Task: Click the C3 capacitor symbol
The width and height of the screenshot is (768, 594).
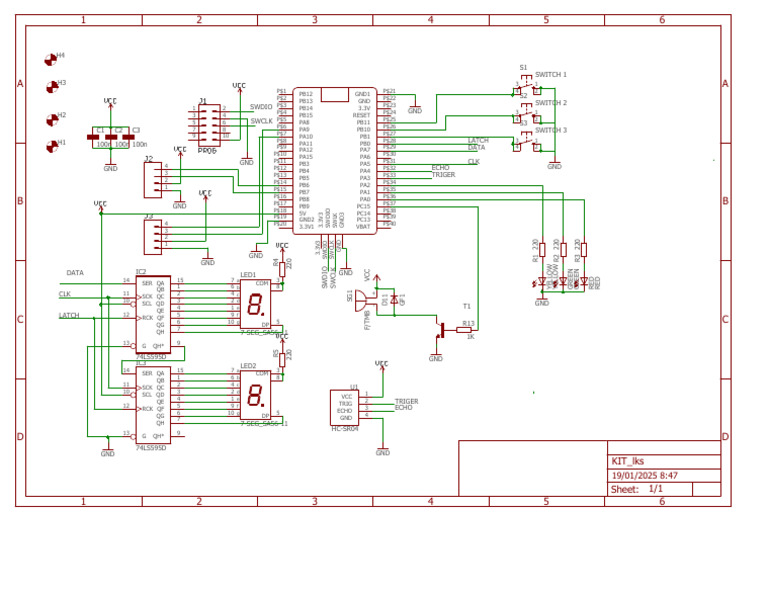Action: pyautogui.click(x=128, y=137)
